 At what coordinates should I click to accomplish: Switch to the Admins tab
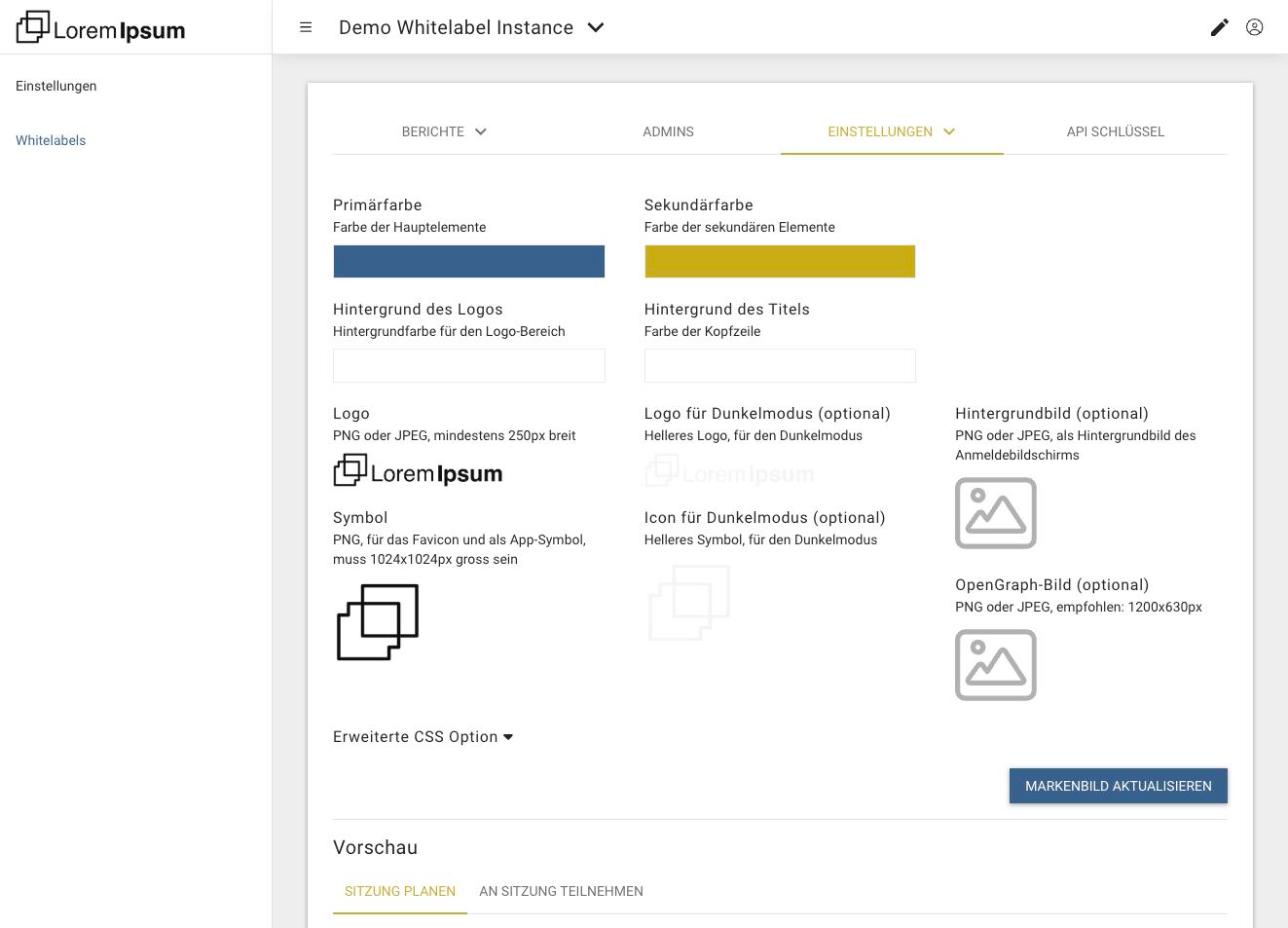[x=668, y=132]
